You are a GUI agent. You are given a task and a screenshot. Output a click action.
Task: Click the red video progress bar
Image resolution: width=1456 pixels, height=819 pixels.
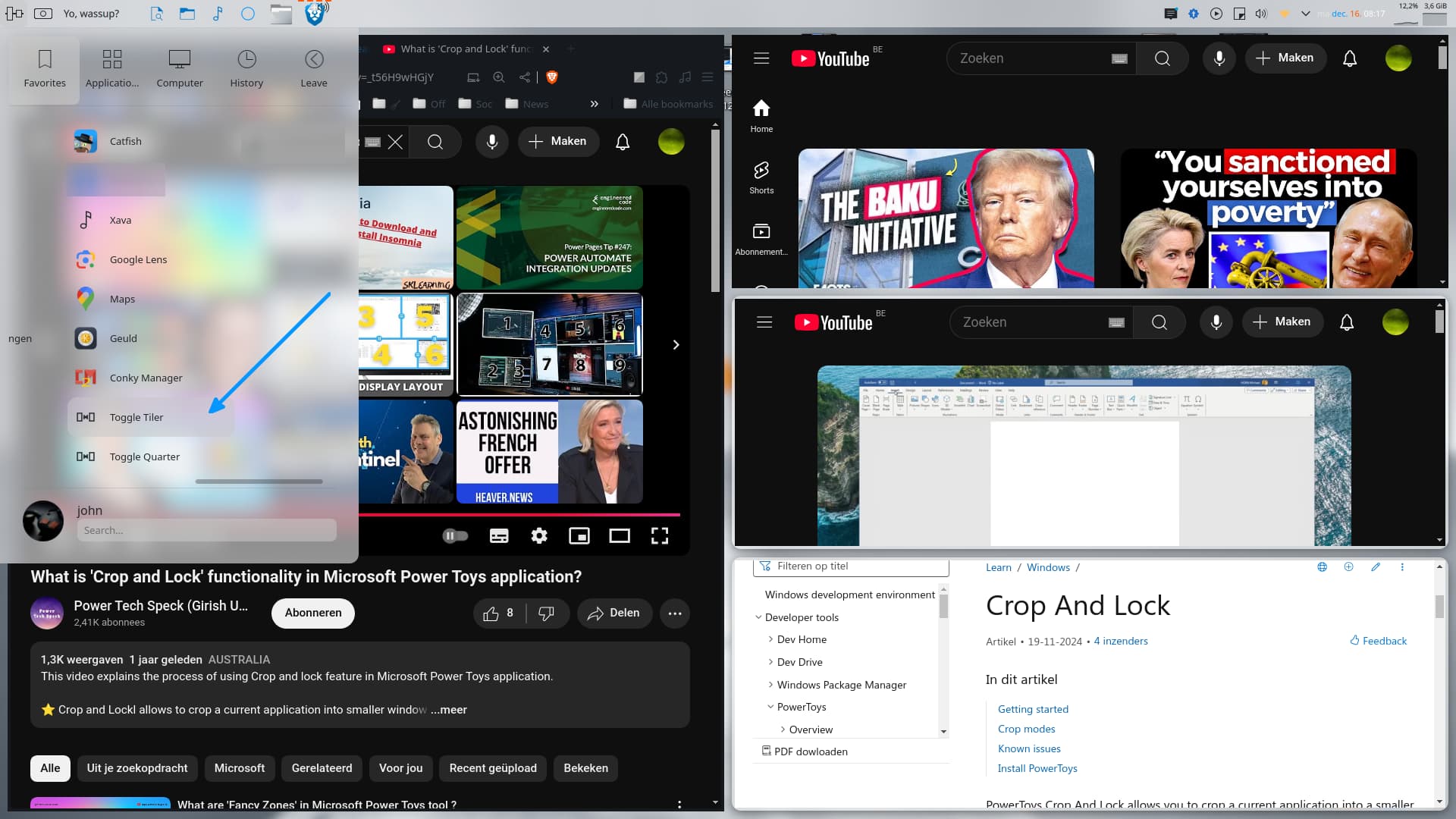[x=519, y=515]
